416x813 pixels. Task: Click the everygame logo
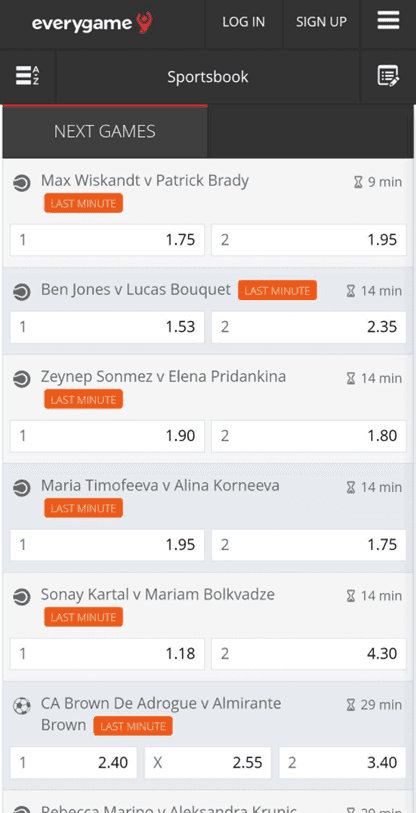coord(92,23)
